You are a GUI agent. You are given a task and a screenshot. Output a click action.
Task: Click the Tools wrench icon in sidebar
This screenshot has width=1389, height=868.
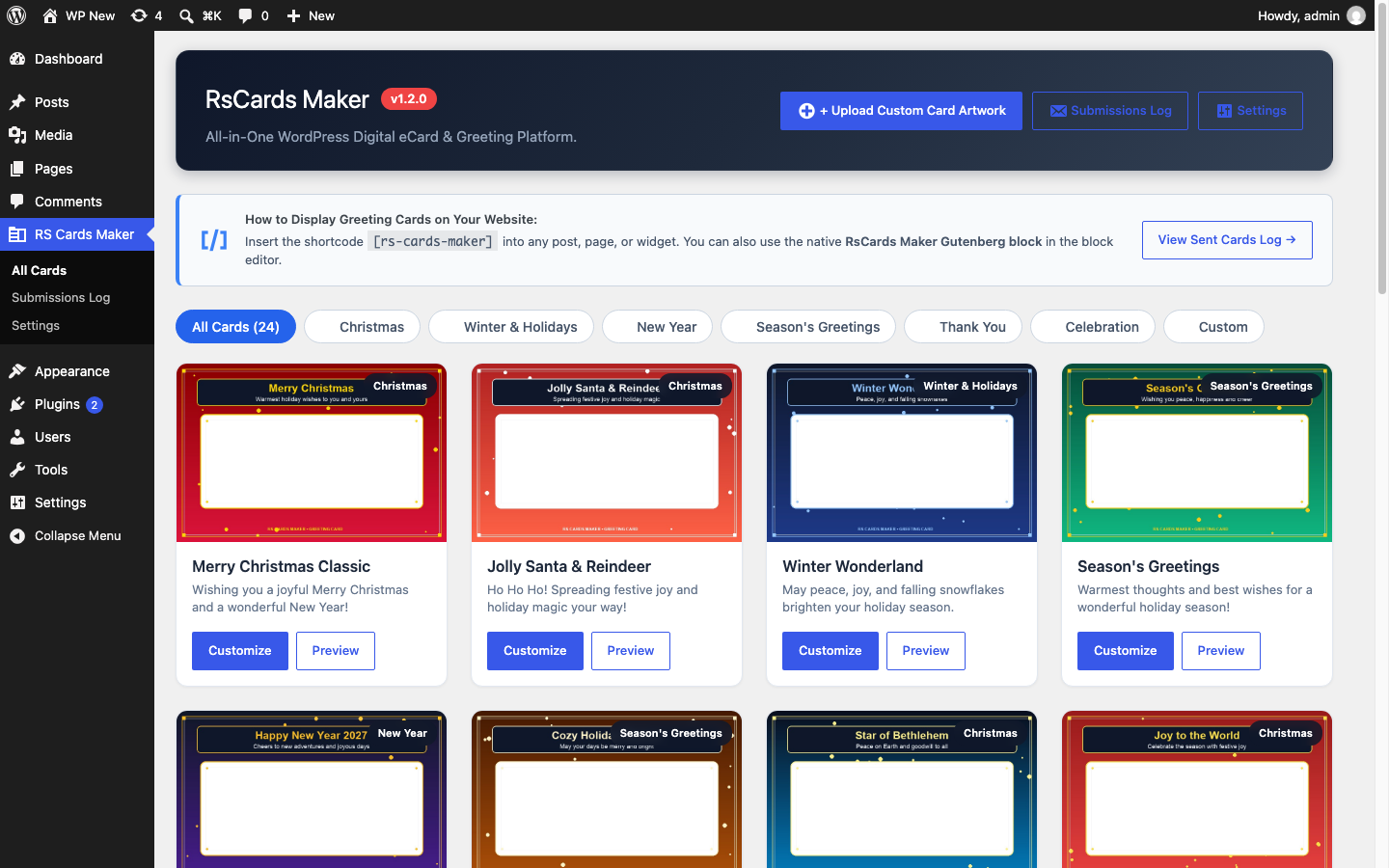(x=17, y=470)
